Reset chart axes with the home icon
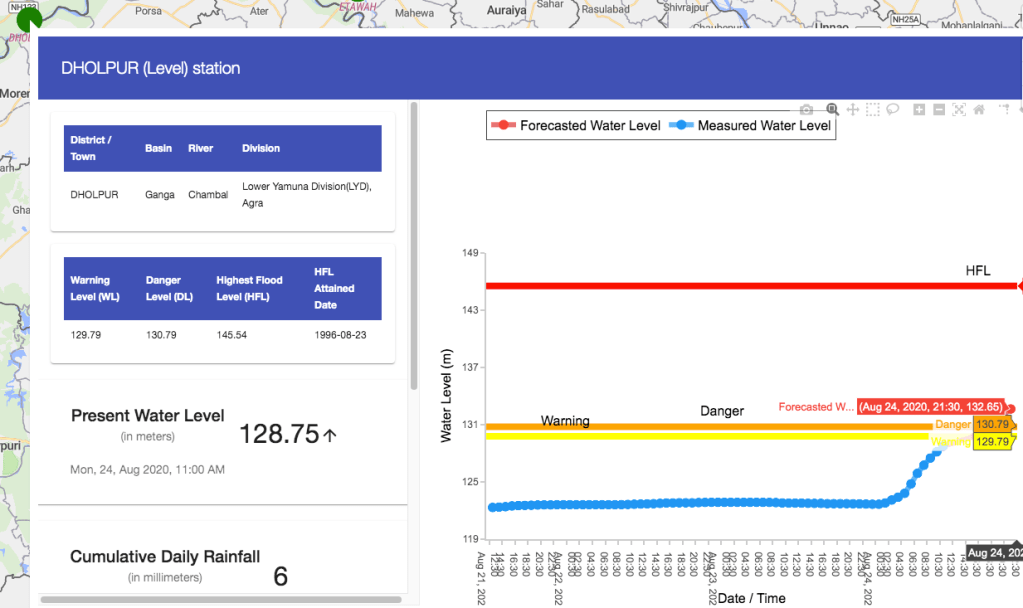The width and height of the screenshot is (1023, 608). coord(979,109)
